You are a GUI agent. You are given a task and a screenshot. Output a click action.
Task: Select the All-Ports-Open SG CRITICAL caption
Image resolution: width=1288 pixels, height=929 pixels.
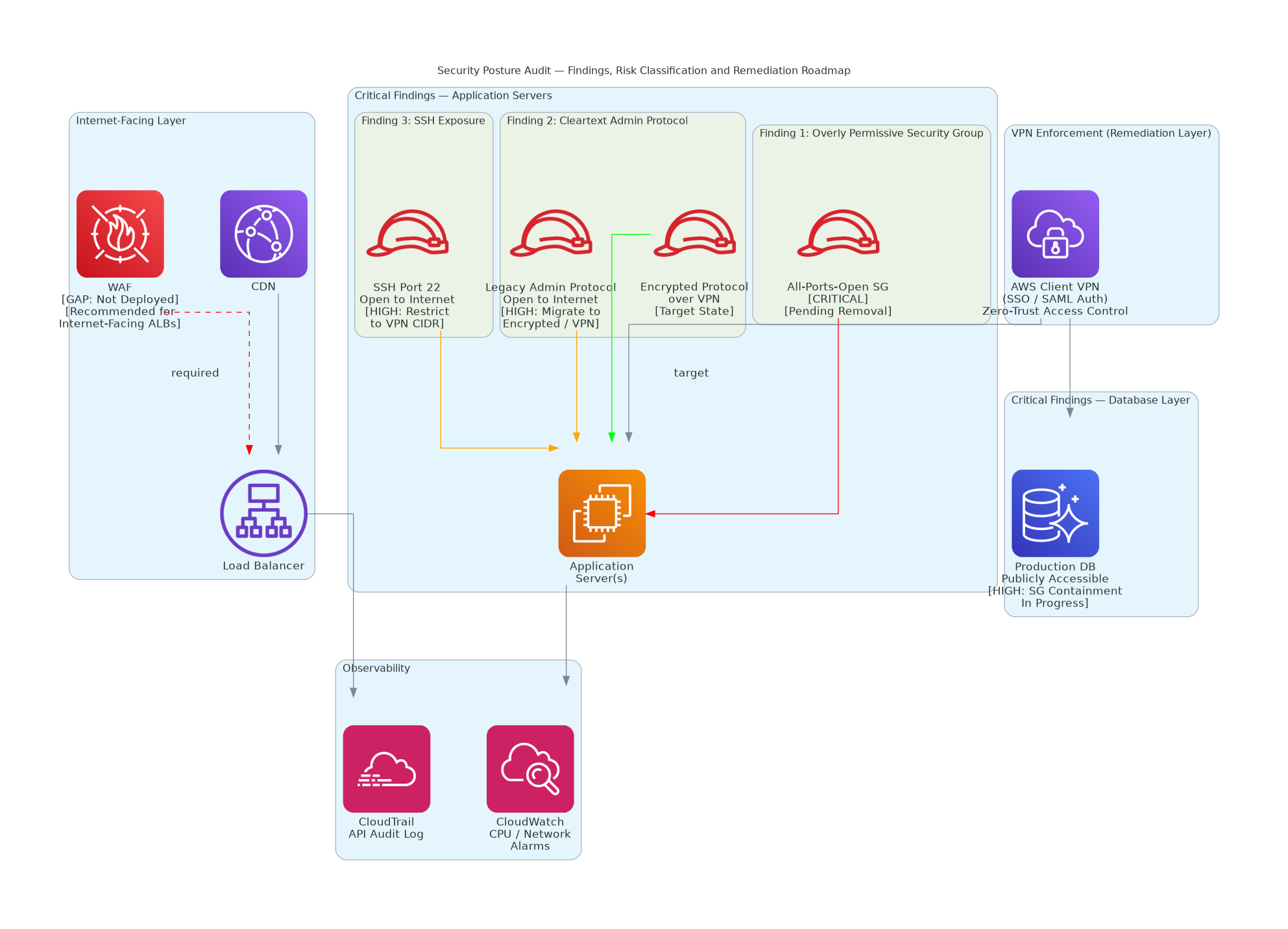[838, 299]
